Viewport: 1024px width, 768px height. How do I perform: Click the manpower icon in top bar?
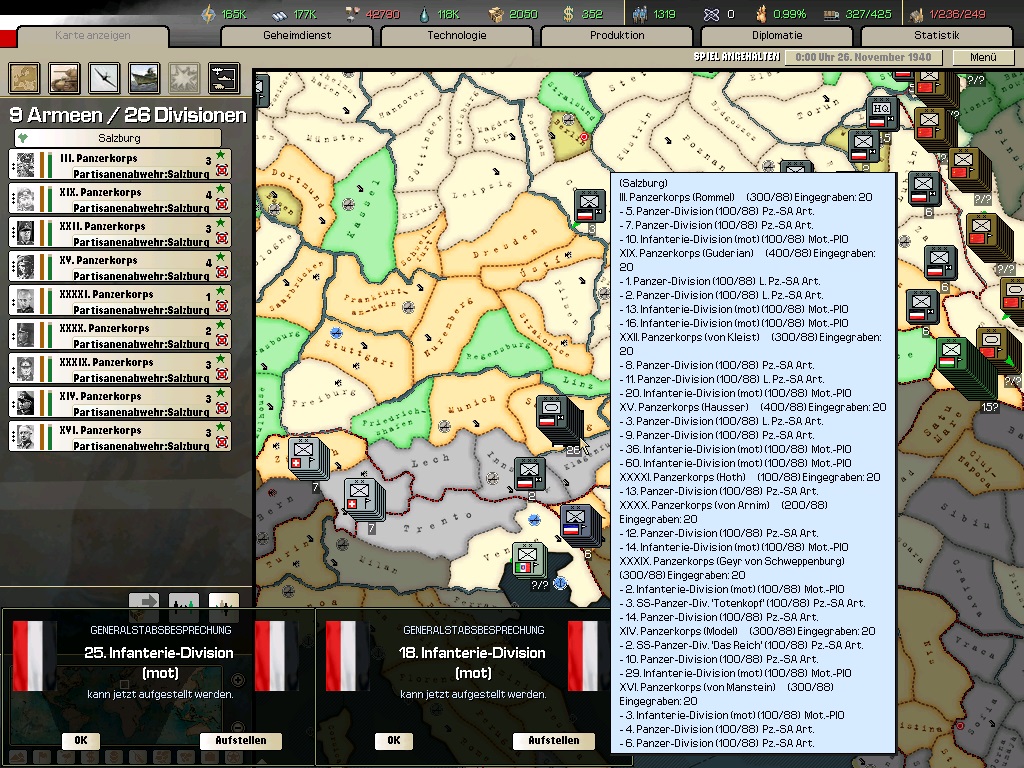639,14
